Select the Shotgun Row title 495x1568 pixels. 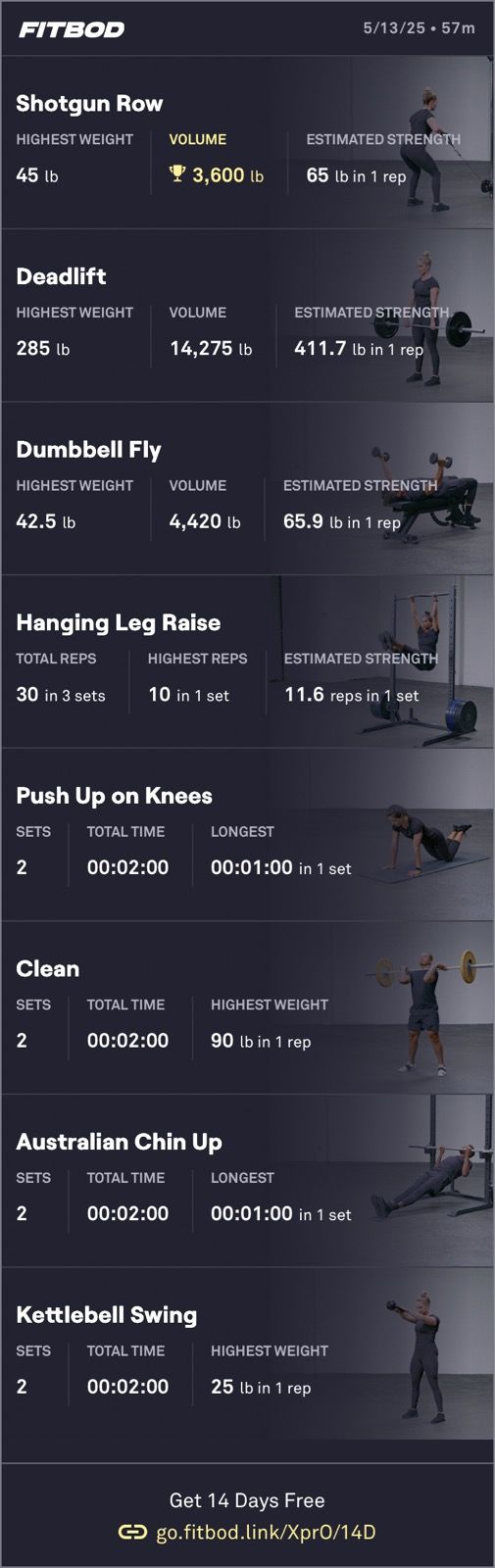[89, 104]
